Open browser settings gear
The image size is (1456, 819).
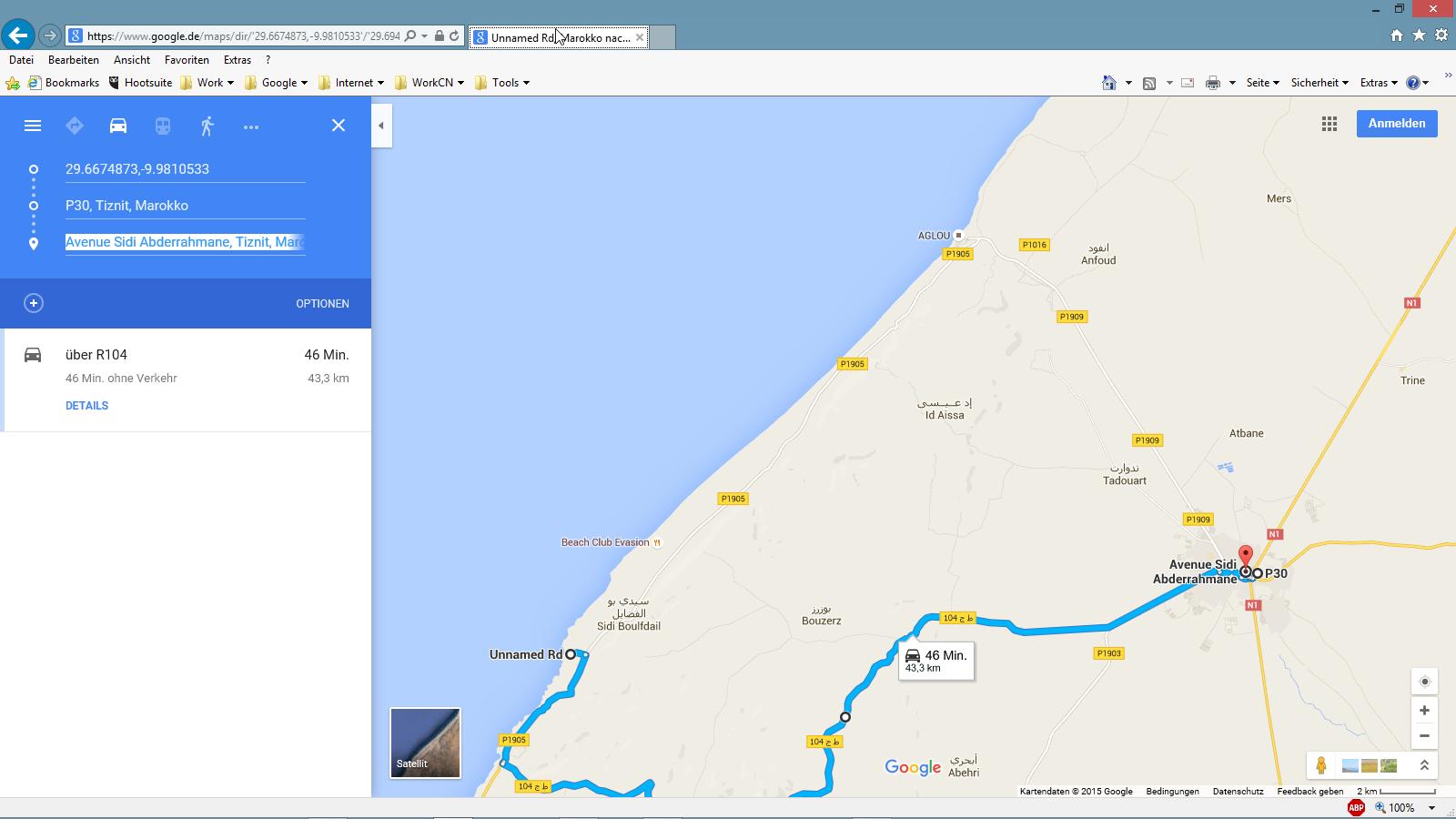pyautogui.click(x=1441, y=35)
